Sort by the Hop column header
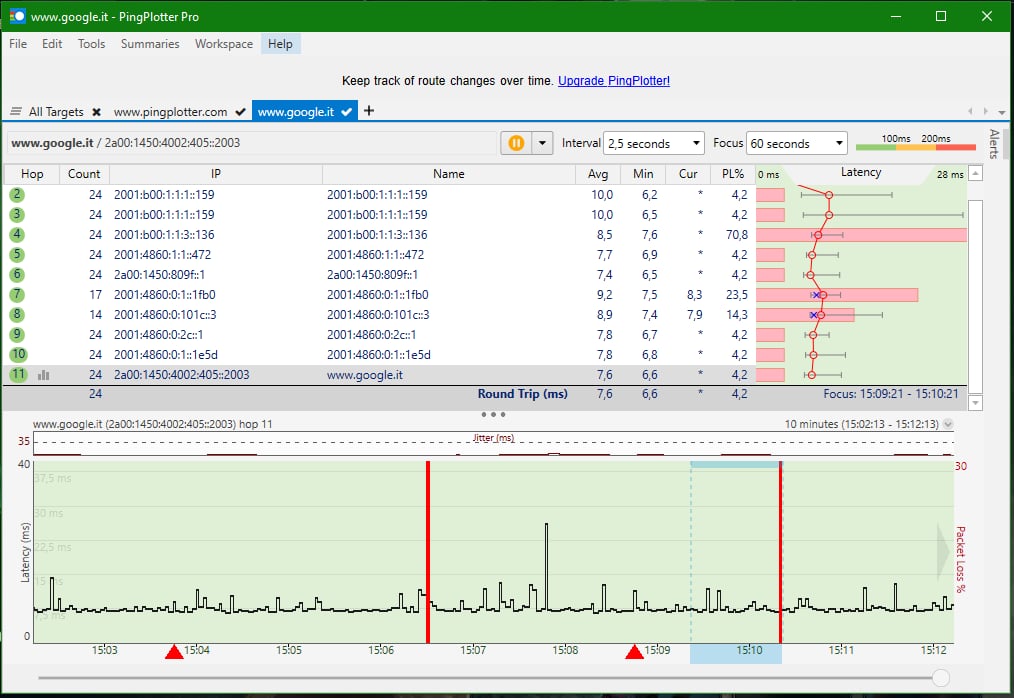Screen dimensions: 1014x698 click(x=32, y=174)
